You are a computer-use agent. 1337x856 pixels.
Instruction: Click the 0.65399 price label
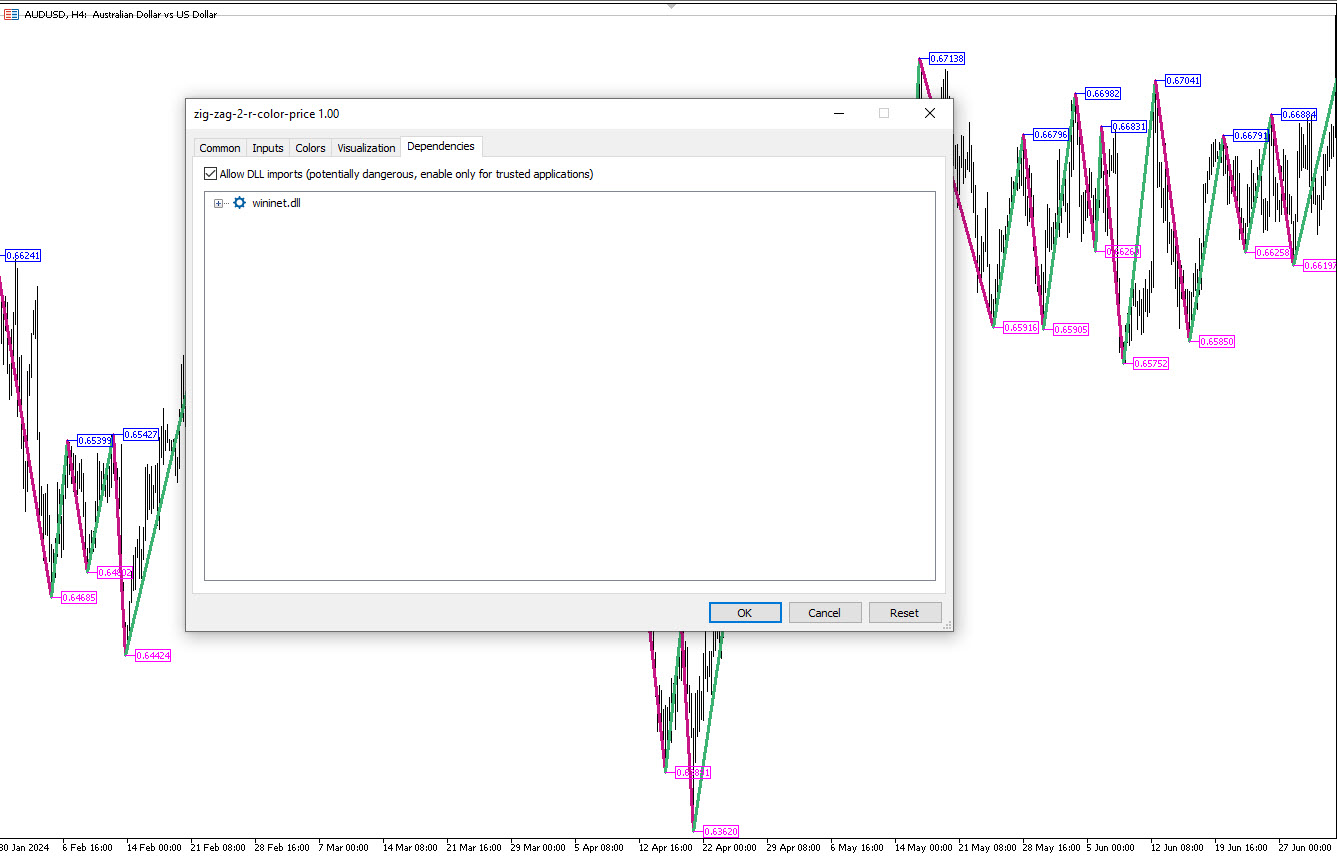tap(94, 441)
